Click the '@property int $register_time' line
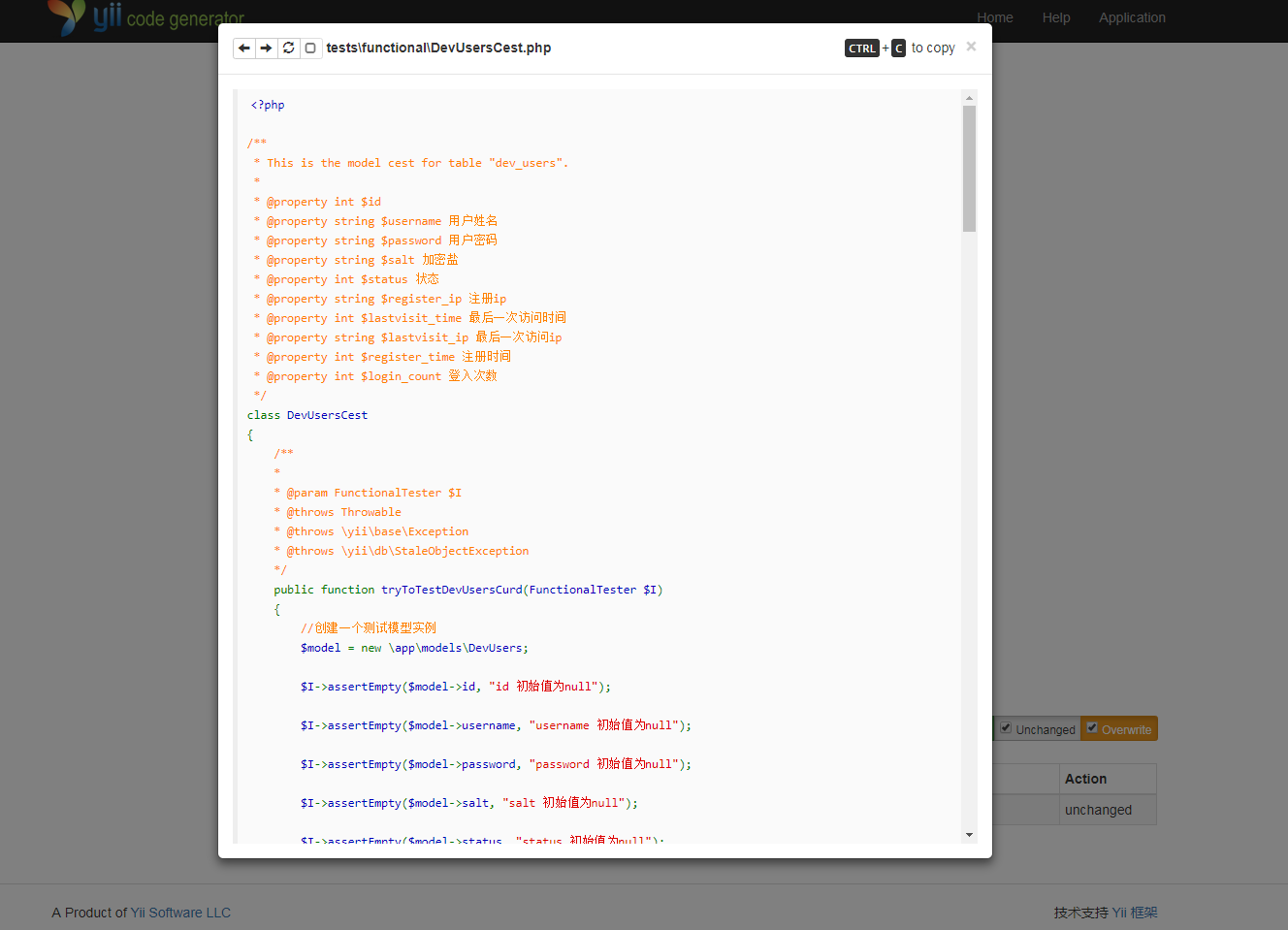The width and height of the screenshot is (1288, 930). (x=382, y=357)
